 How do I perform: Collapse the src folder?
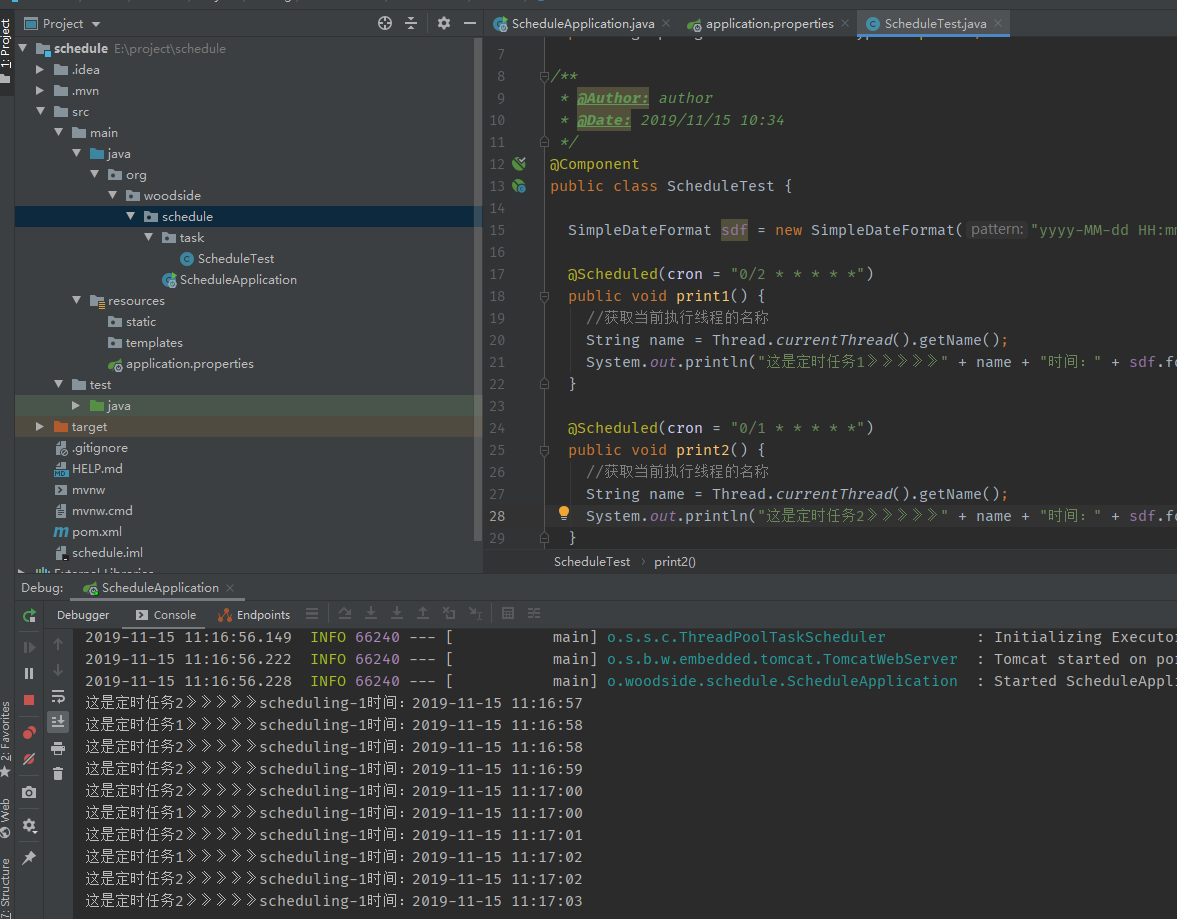tap(40, 111)
